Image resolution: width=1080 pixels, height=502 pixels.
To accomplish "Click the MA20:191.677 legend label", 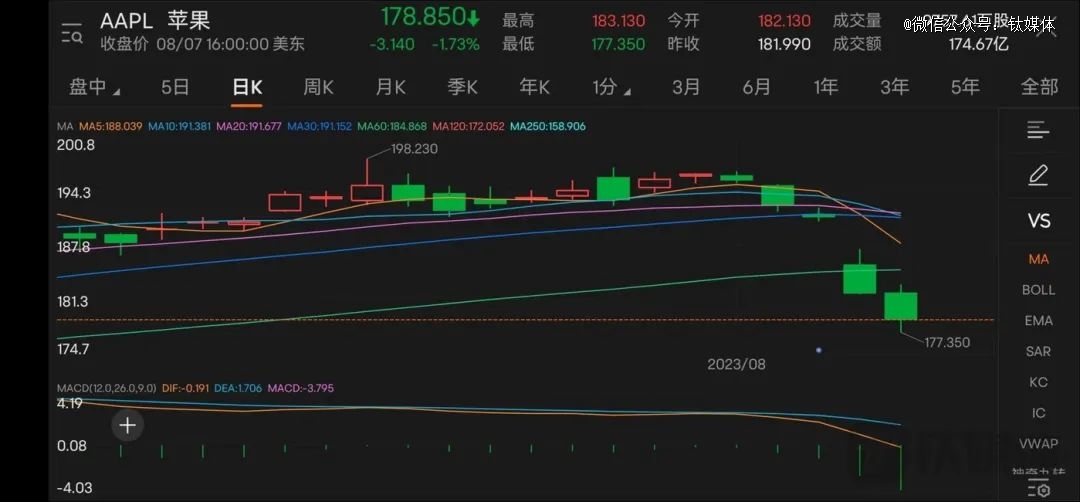I will (249, 127).
